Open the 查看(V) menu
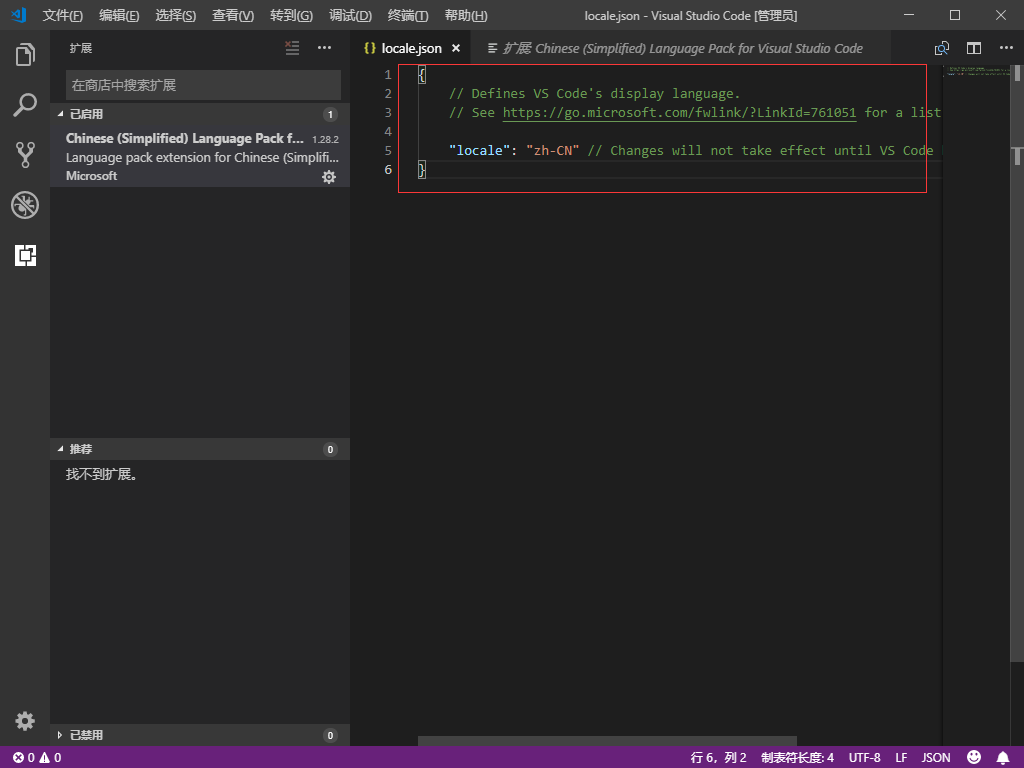 pyautogui.click(x=233, y=16)
